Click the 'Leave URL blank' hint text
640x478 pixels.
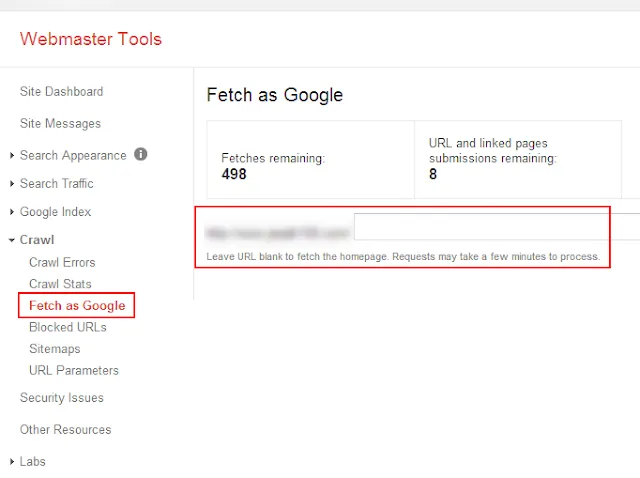(x=403, y=257)
